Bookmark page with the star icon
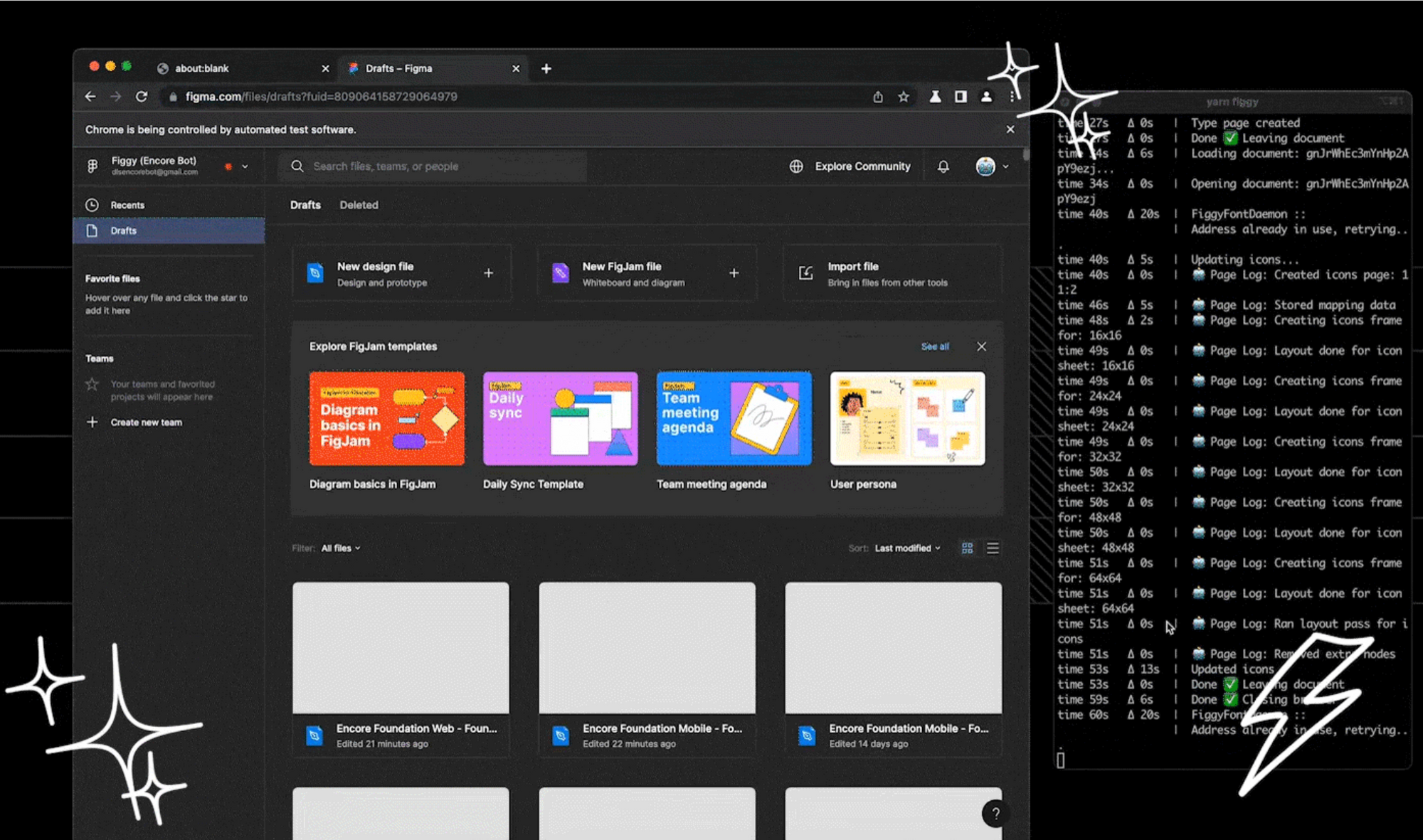The height and width of the screenshot is (840, 1423). 904,97
